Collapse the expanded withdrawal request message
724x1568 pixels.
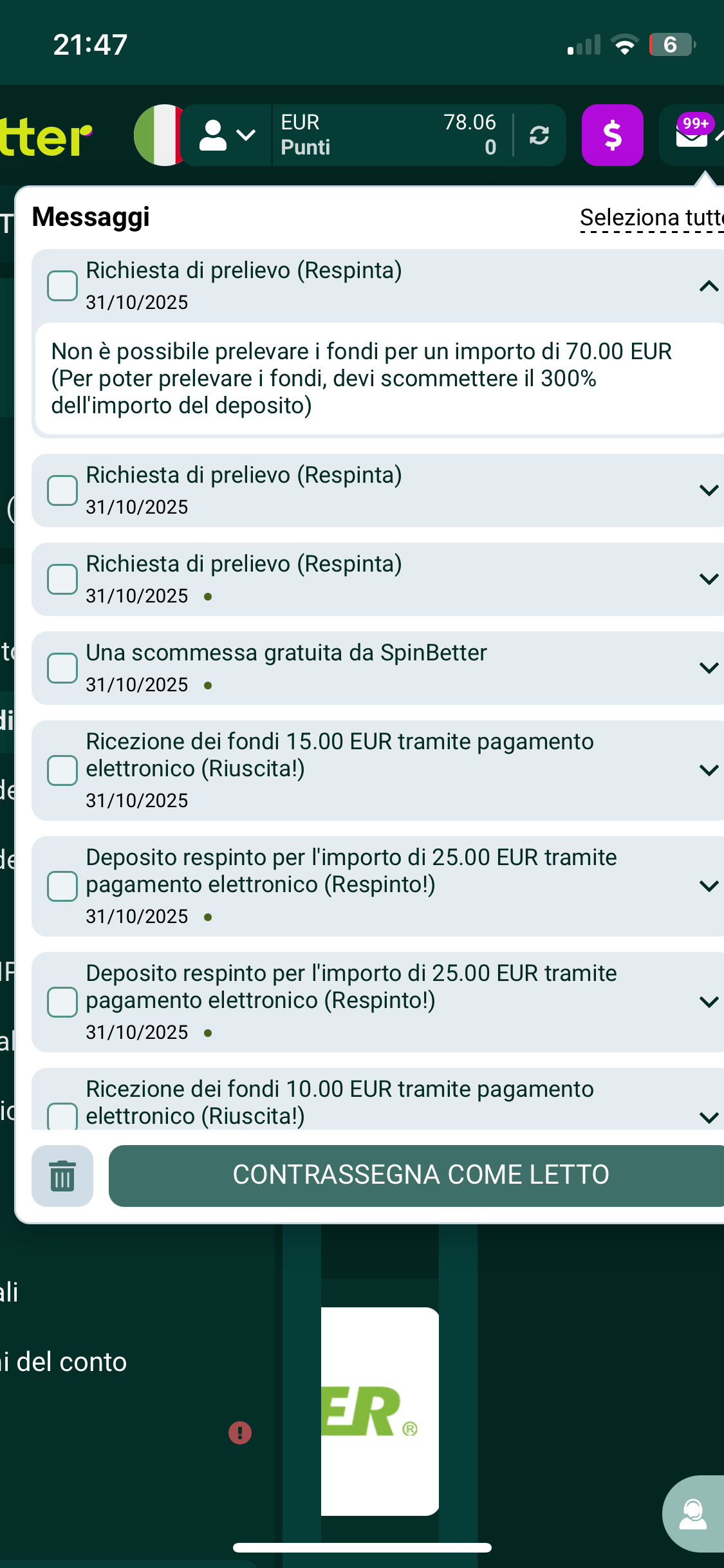709,286
